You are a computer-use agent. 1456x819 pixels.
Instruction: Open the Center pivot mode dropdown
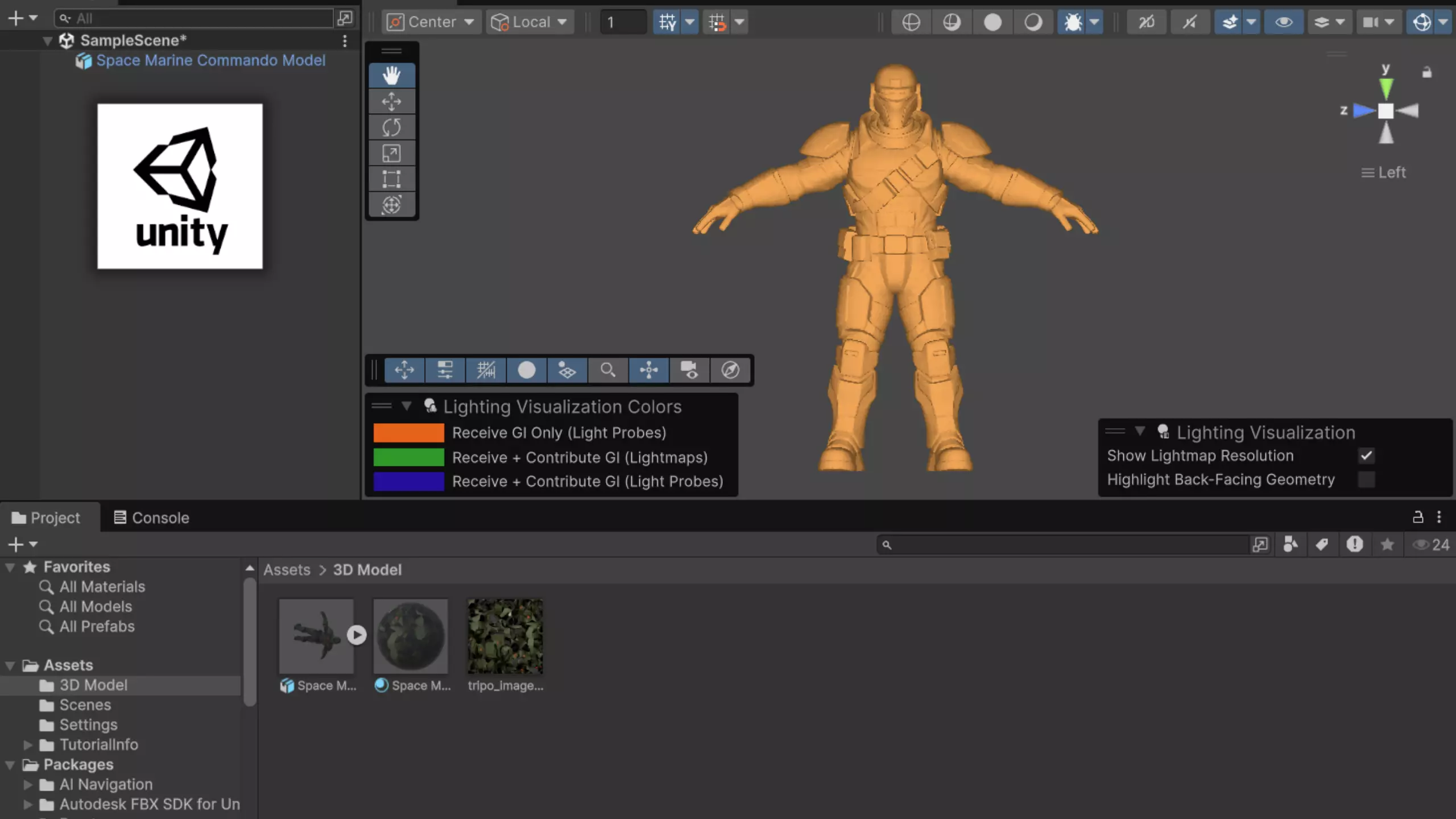coord(431,22)
